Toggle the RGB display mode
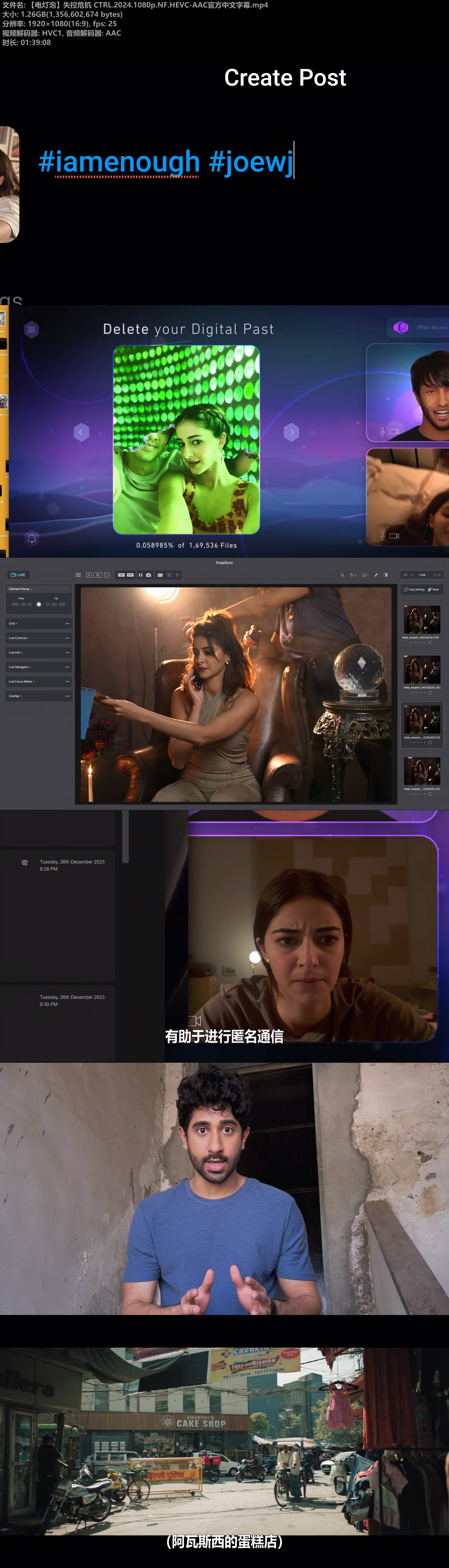The image size is (449, 1568). point(121,574)
